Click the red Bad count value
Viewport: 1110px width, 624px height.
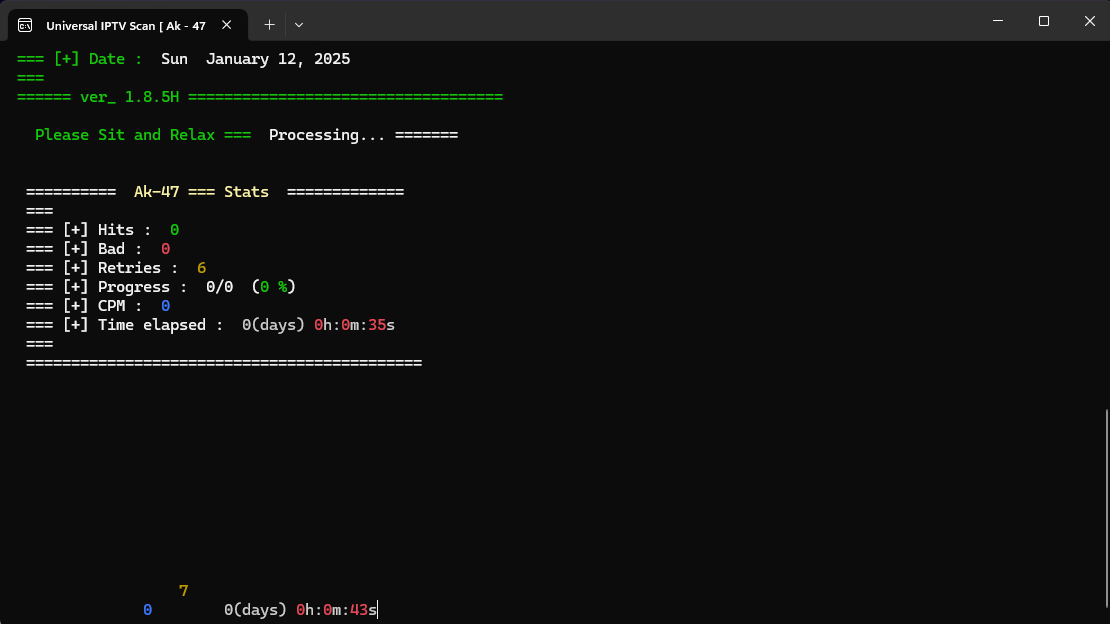tap(165, 249)
